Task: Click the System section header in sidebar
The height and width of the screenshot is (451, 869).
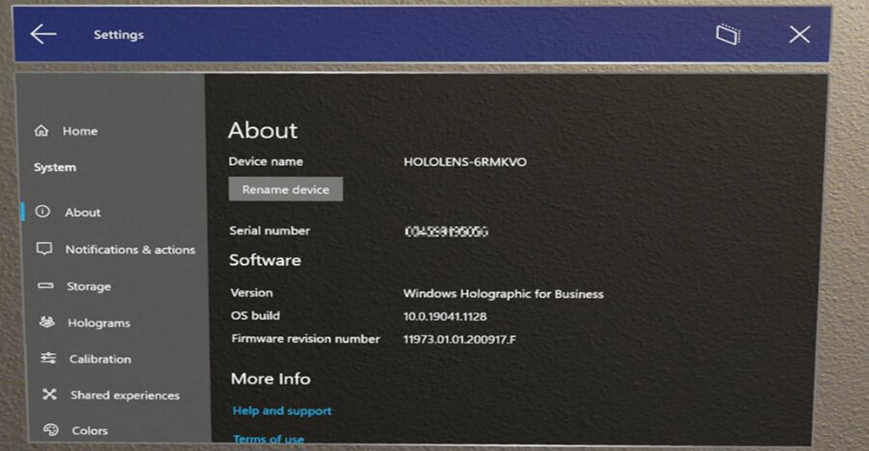Action: pyautogui.click(x=55, y=168)
